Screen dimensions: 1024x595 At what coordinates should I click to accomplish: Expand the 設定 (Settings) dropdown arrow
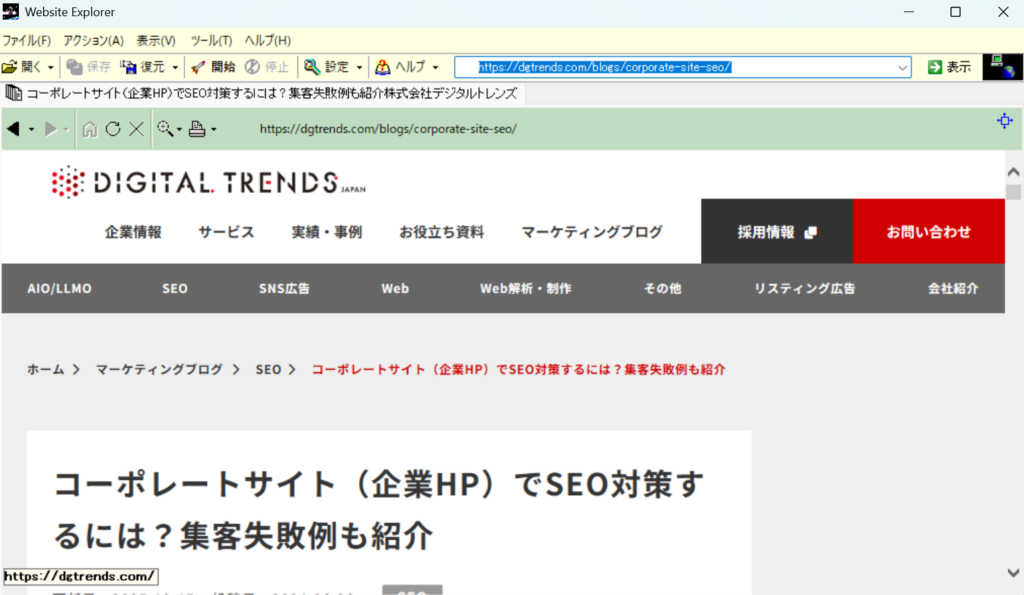coord(360,68)
